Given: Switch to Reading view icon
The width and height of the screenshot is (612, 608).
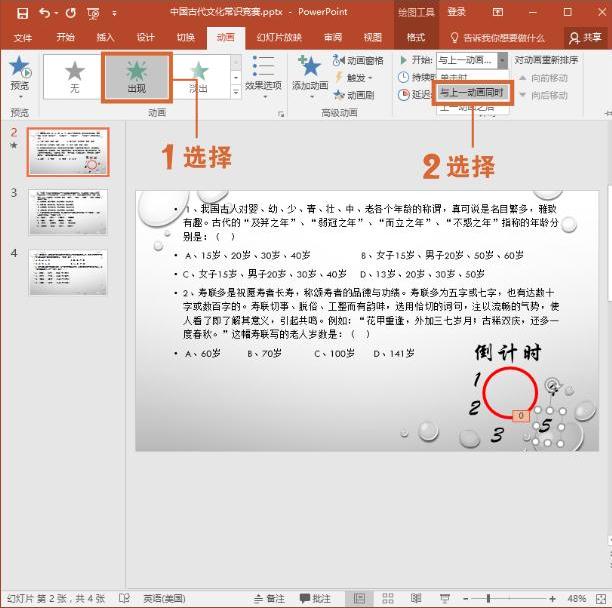Looking at the screenshot, I should coord(416,598).
